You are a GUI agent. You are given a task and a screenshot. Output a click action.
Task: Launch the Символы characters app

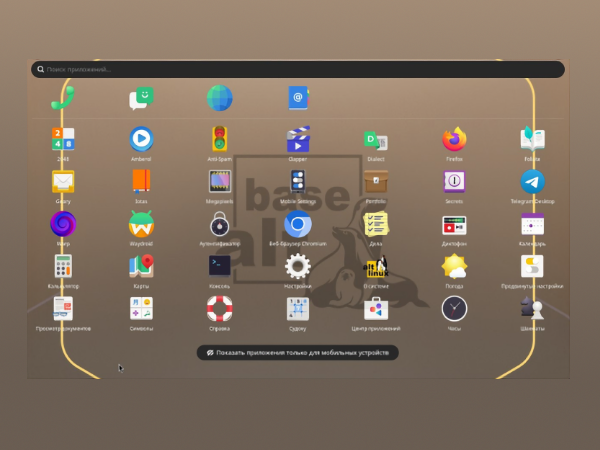tap(141, 308)
